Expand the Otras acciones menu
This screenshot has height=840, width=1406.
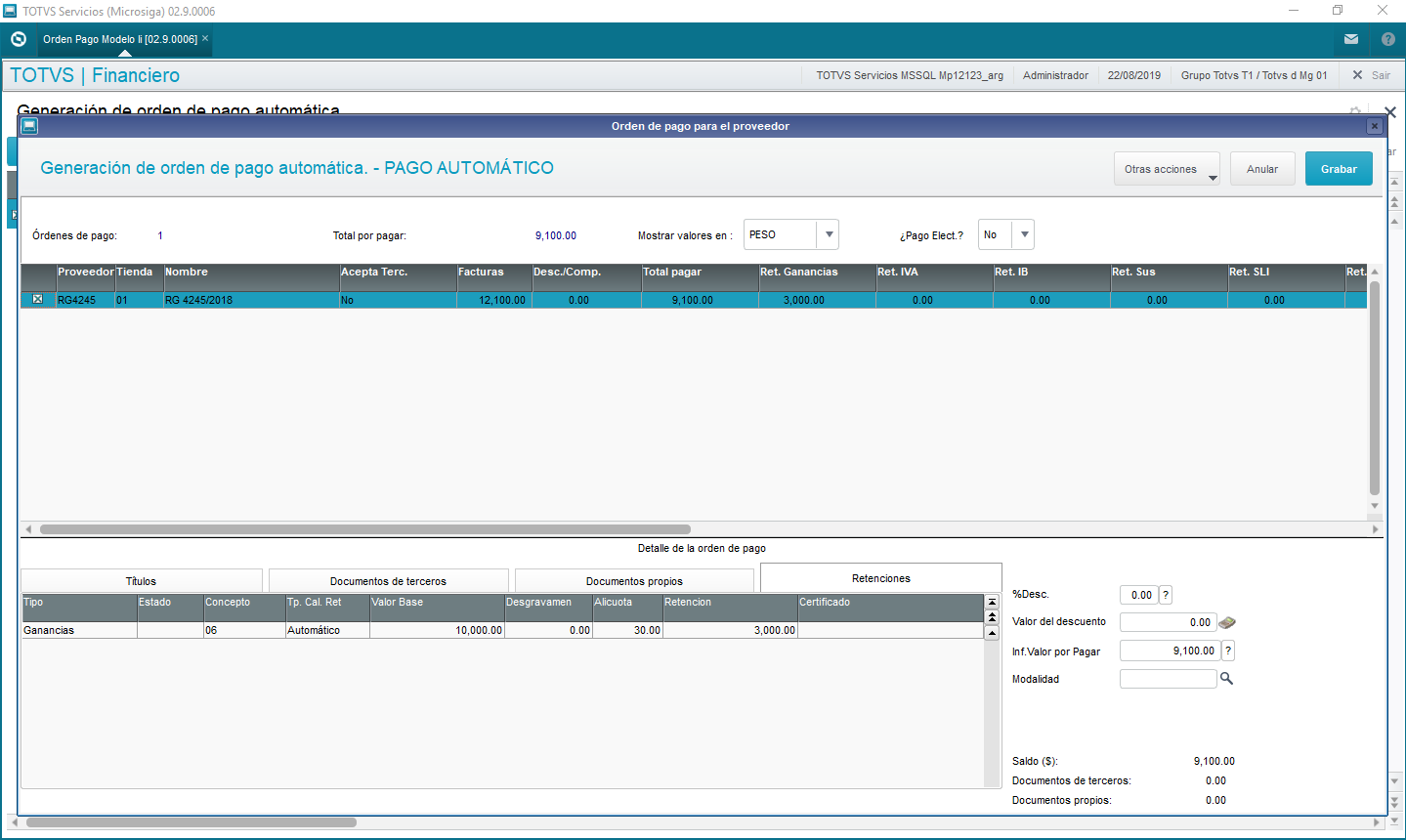1167,169
